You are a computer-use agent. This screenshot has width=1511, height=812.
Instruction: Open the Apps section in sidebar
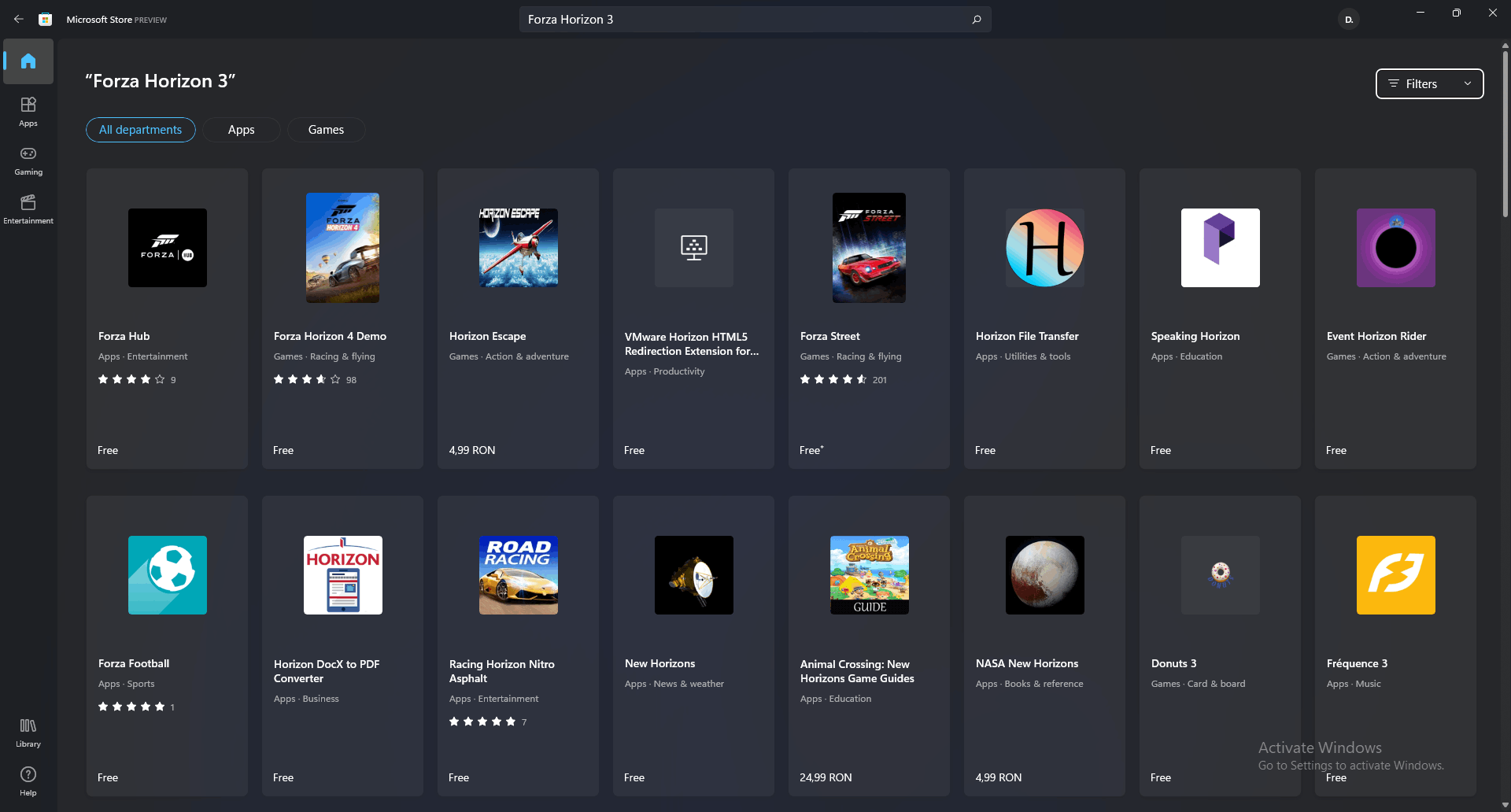[x=28, y=111]
